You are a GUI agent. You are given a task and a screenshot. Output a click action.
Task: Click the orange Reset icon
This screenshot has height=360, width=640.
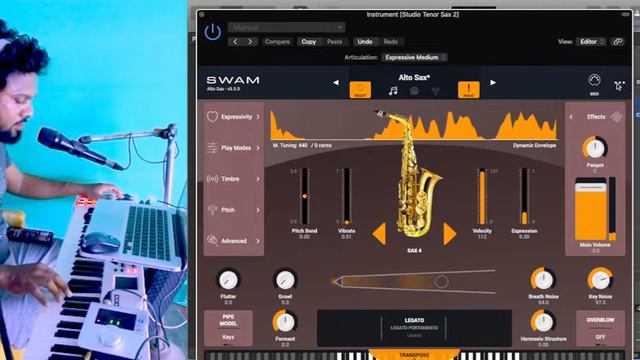360,90
